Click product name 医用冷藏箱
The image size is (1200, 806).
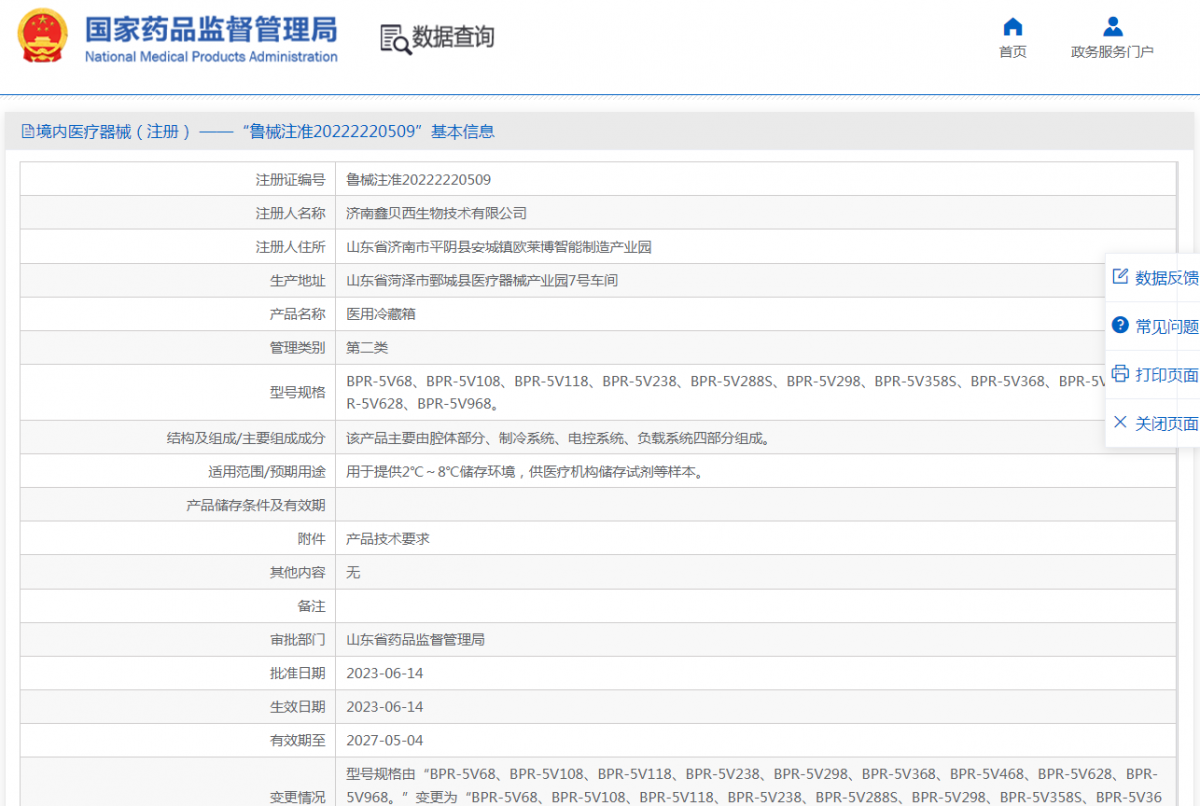pyautogui.click(x=380, y=314)
